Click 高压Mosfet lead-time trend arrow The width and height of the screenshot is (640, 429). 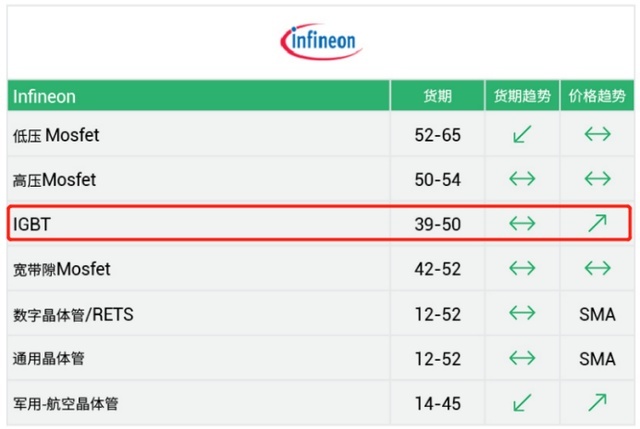(522, 178)
